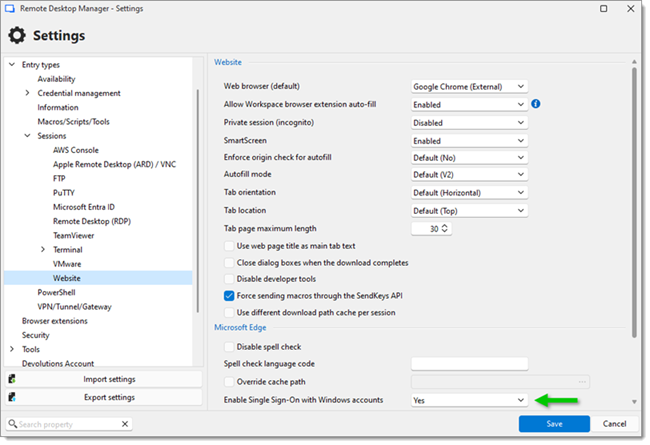Click the info icon beside auto-fill dropdown
The width and height of the screenshot is (650, 445).
tap(536, 104)
